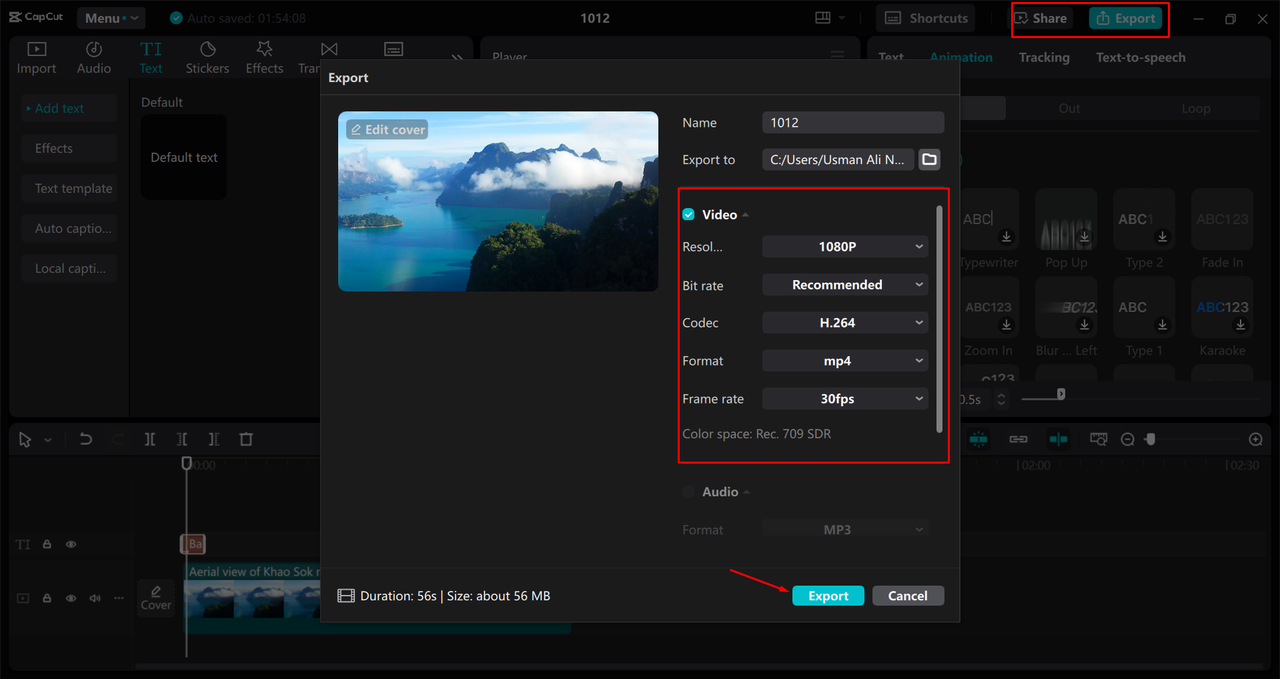Click the Default text thumbnail

(x=184, y=157)
